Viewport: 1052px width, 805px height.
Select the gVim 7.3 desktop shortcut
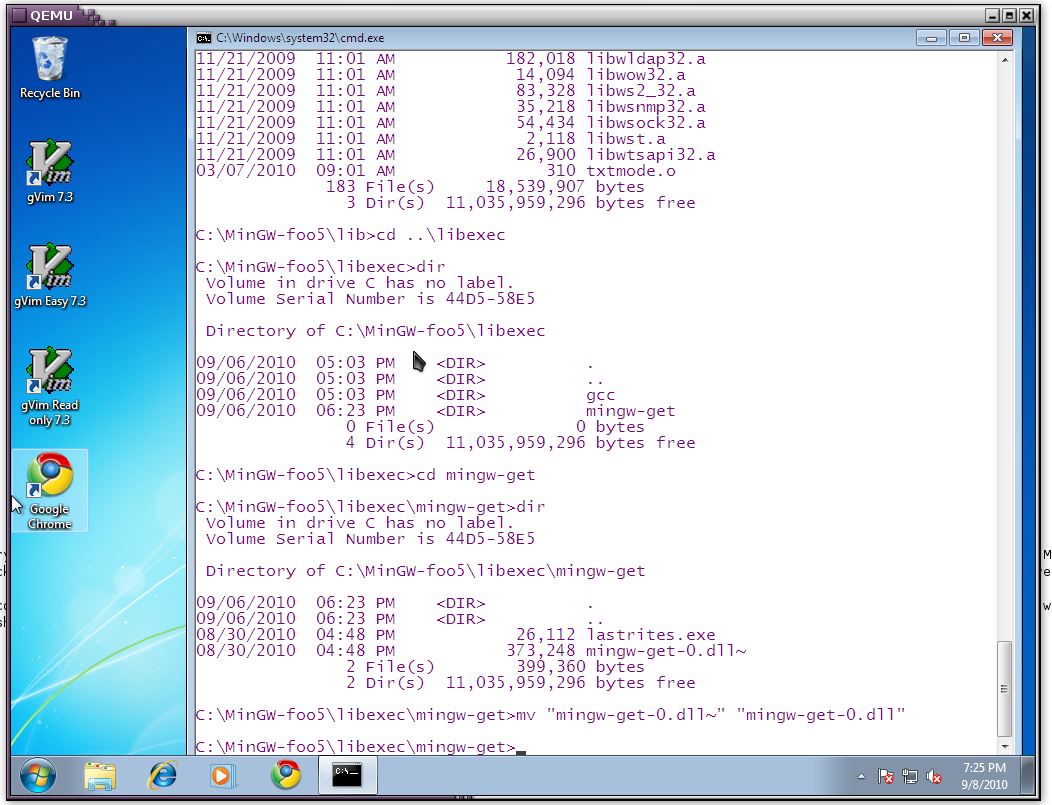point(50,170)
